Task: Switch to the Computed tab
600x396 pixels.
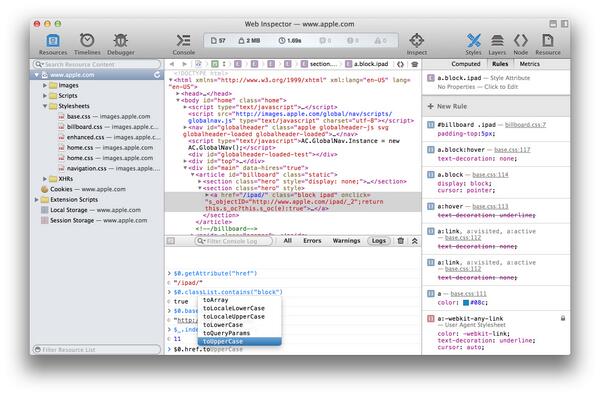Action: pos(465,64)
